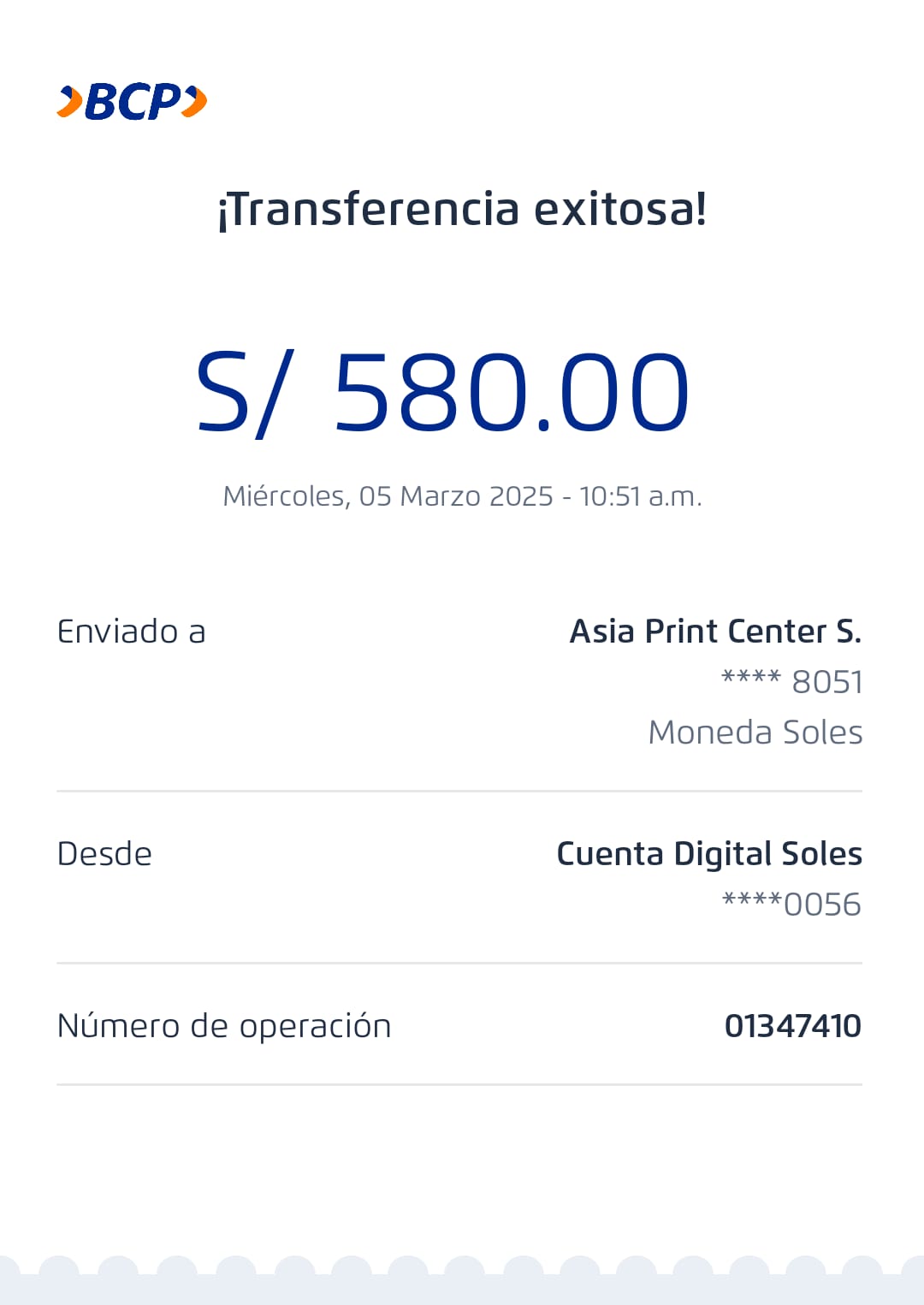Image resolution: width=924 pixels, height=1305 pixels.
Task: Click the 10:51 a.m. time text
Action: [x=640, y=496]
